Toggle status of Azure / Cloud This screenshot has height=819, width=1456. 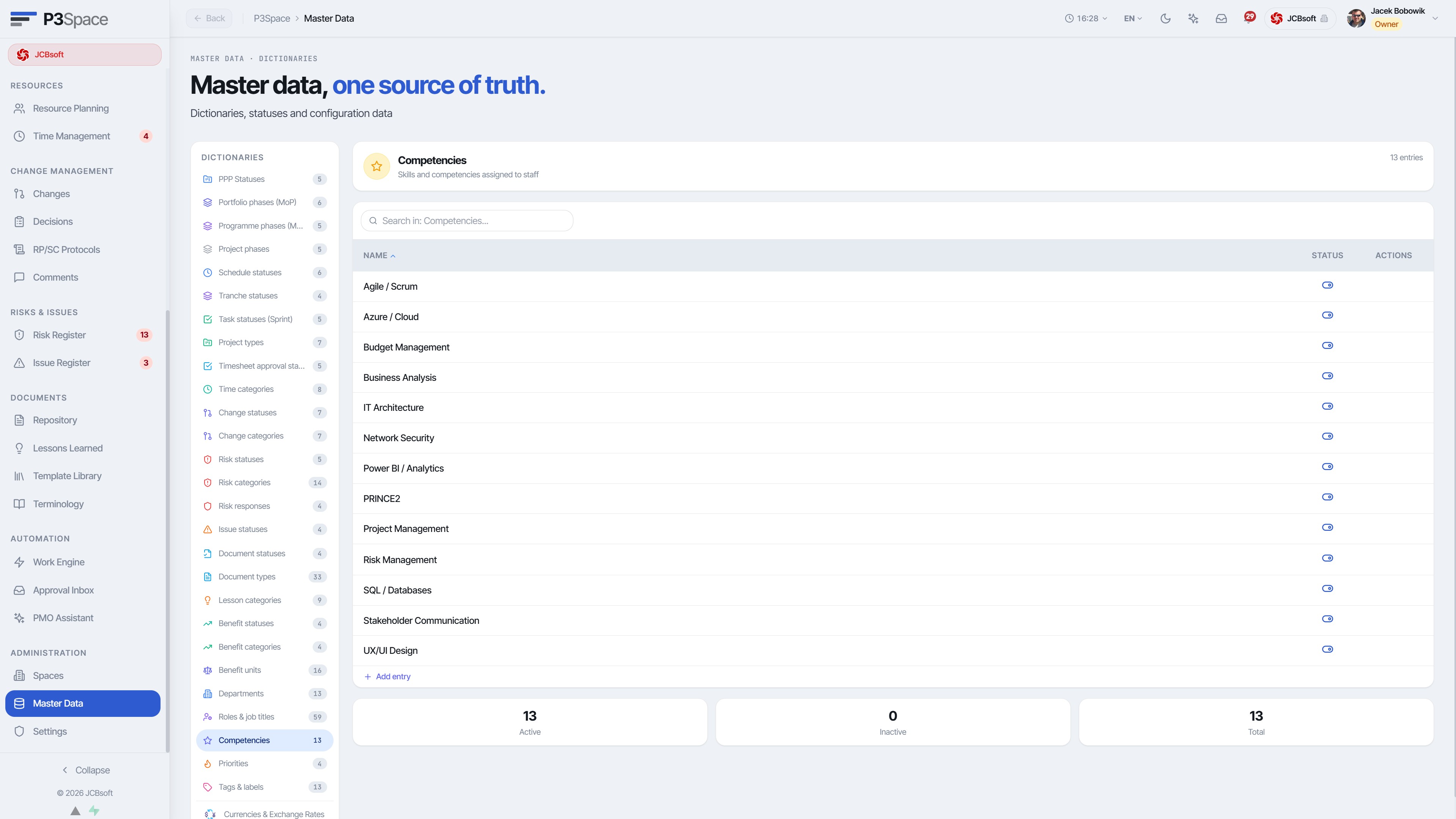(1328, 315)
